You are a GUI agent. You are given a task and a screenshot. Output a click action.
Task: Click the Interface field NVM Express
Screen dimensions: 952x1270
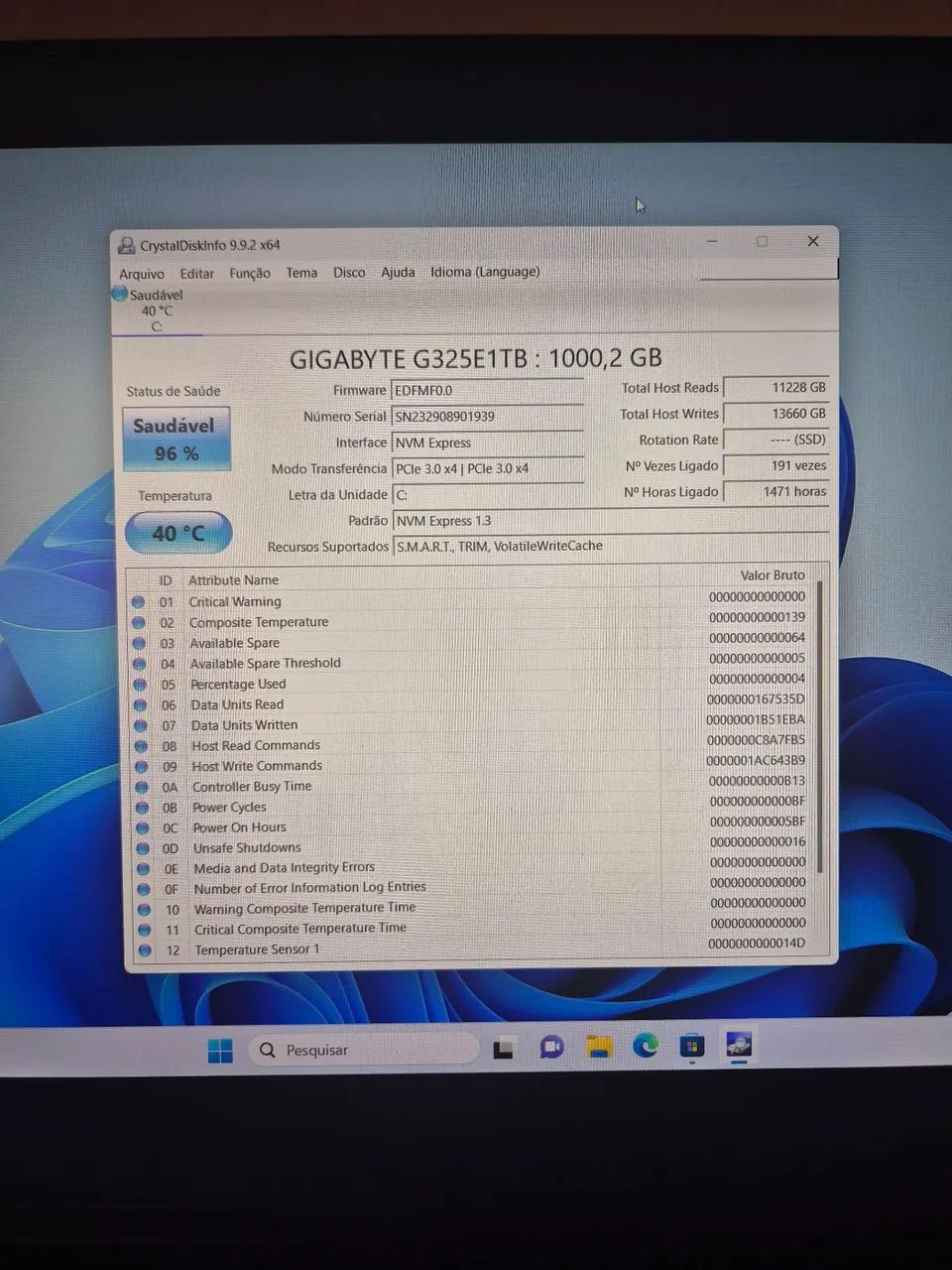[488, 443]
